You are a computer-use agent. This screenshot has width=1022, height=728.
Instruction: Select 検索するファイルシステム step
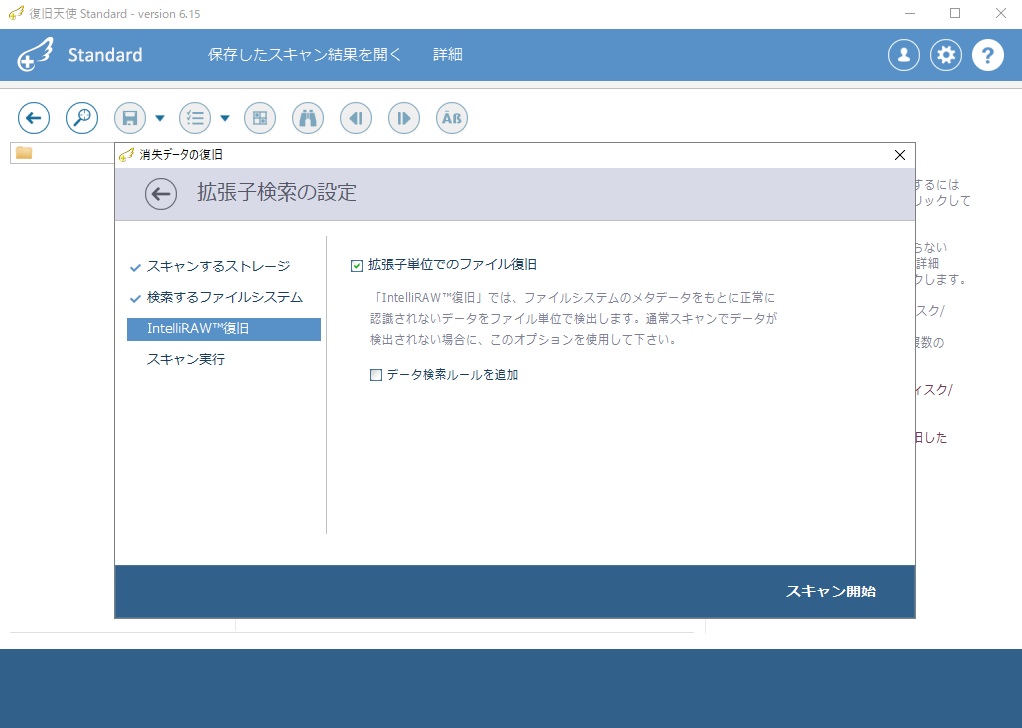(x=224, y=297)
